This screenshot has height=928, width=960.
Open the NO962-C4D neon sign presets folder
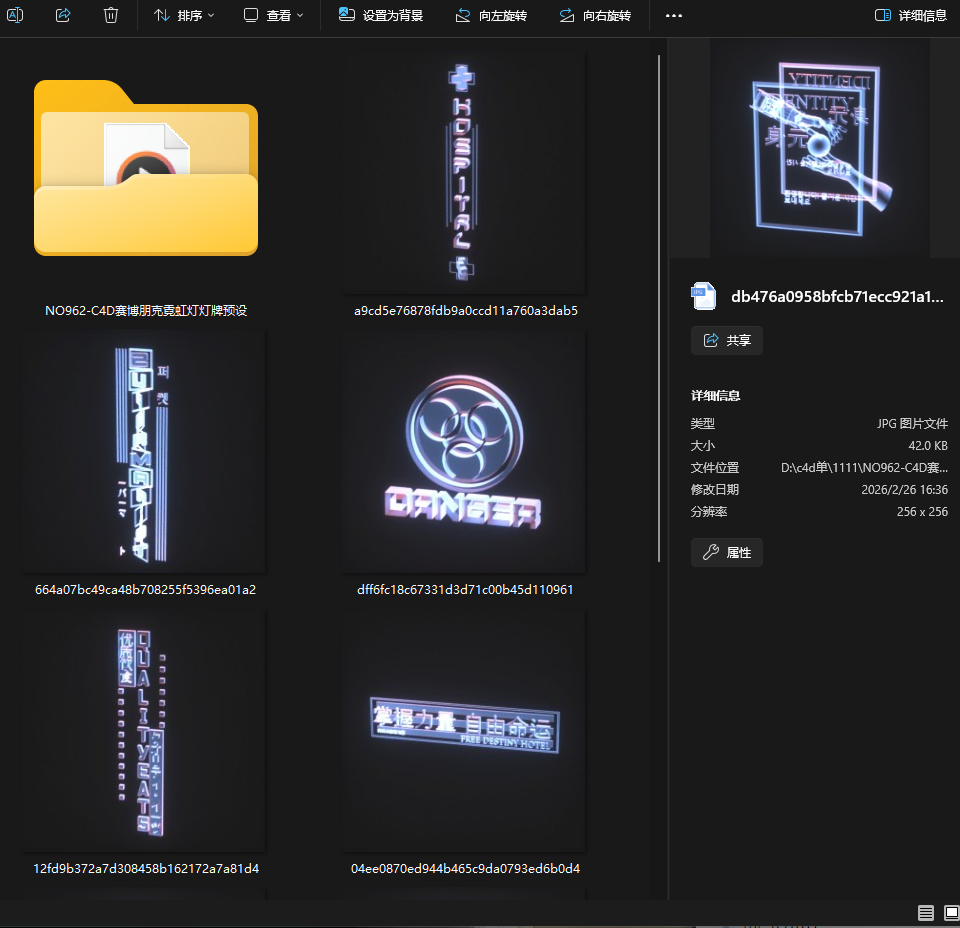pyautogui.click(x=146, y=170)
